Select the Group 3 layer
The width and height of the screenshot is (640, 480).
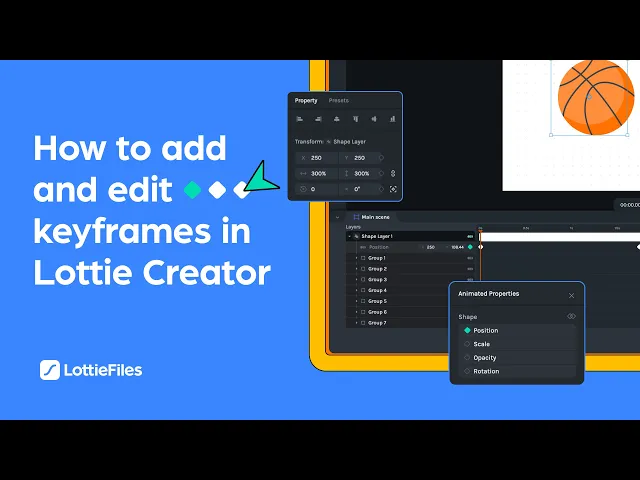[x=377, y=280]
